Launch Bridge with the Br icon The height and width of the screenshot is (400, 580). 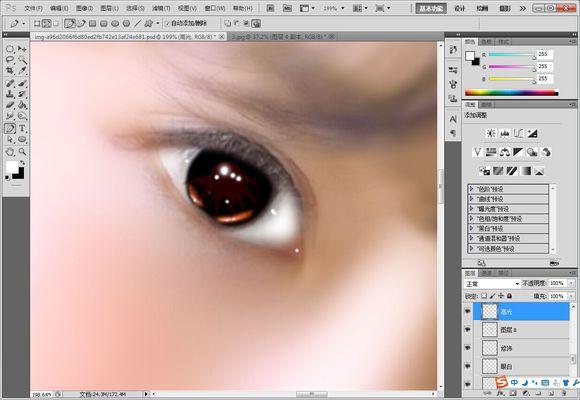pos(270,8)
